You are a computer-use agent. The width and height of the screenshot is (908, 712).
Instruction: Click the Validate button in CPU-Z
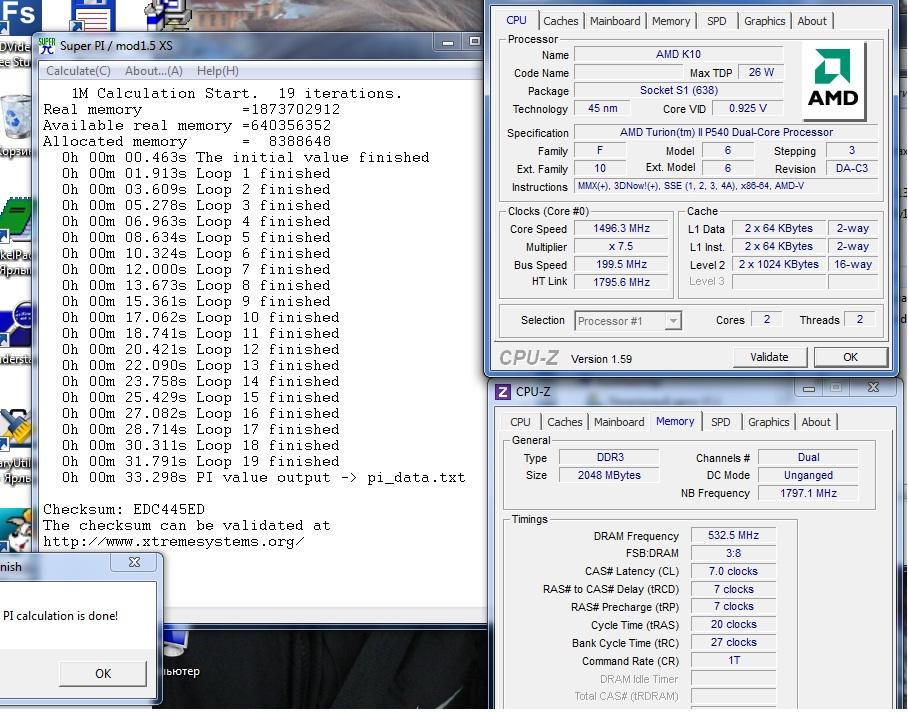pos(769,357)
